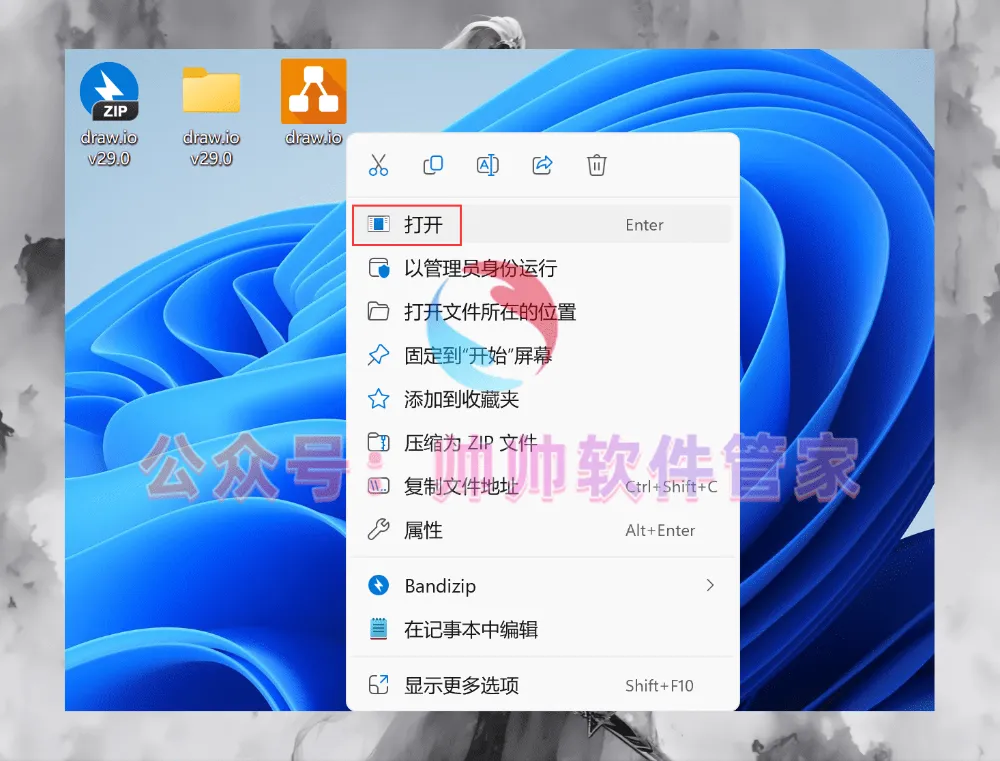Choose 添加到收藏夹 menu entry
Screen dimensions: 1000x761
[541, 399]
